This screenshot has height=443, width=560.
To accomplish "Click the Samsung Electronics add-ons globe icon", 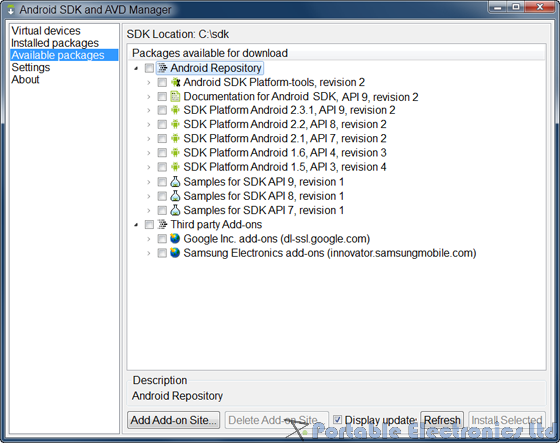I will (175, 253).
